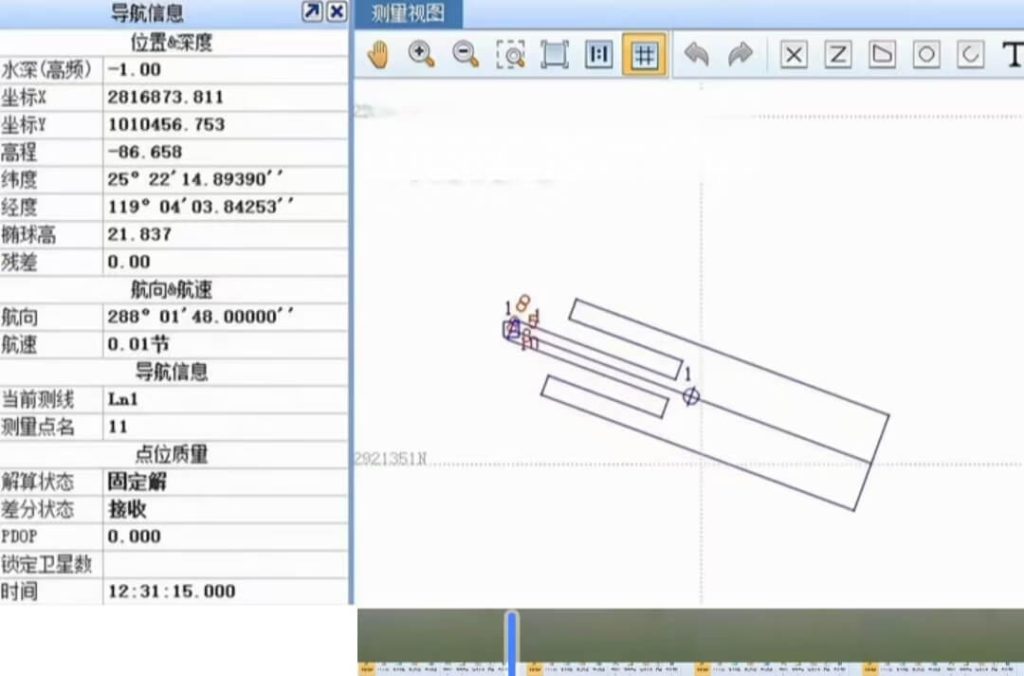Select the circle drawing tool

pos(927,55)
